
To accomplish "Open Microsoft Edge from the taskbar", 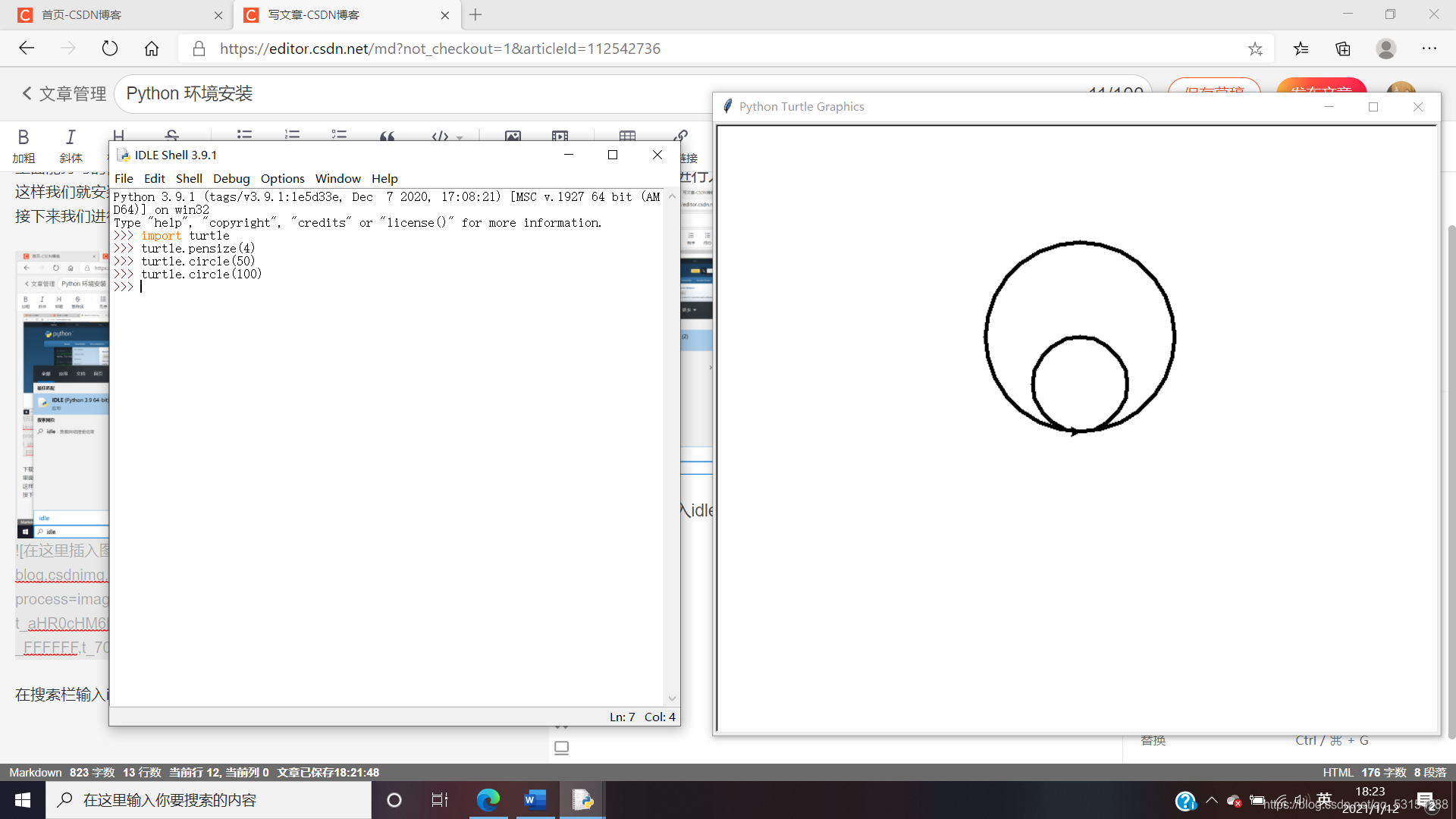I will pyautogui.click(x=488, y=800).
